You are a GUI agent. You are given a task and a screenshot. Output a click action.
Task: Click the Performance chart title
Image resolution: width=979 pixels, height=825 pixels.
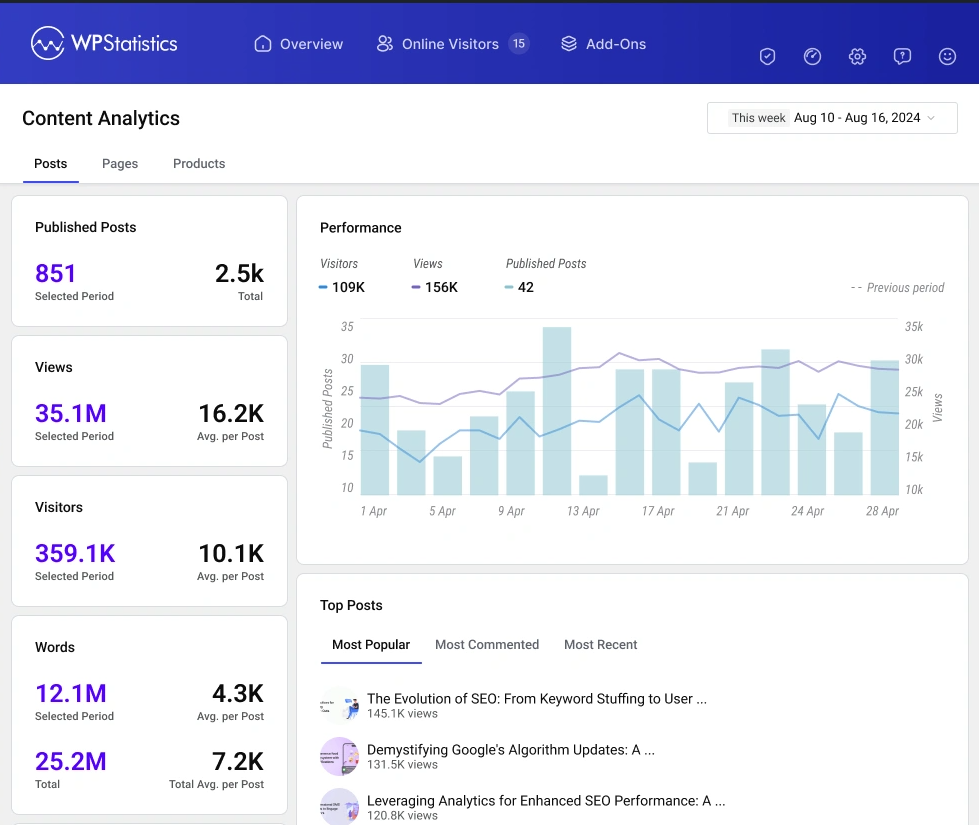point(361,228)
